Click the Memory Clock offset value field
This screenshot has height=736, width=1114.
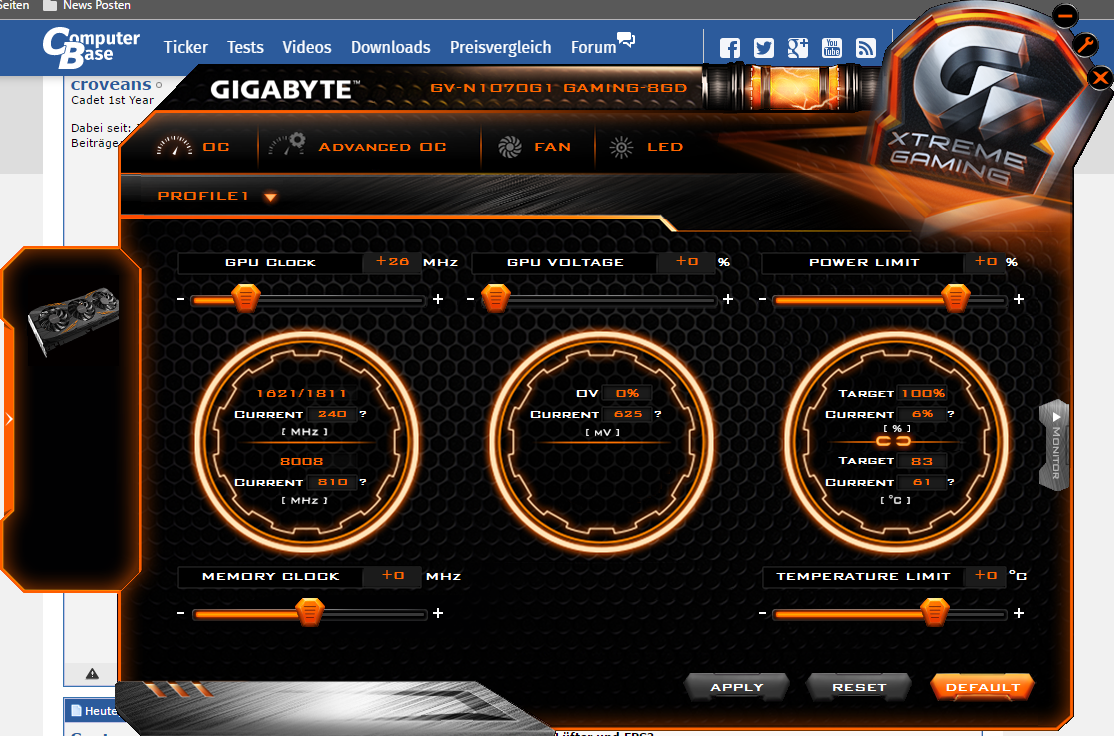pyautogui.click(x=392, y=575)
